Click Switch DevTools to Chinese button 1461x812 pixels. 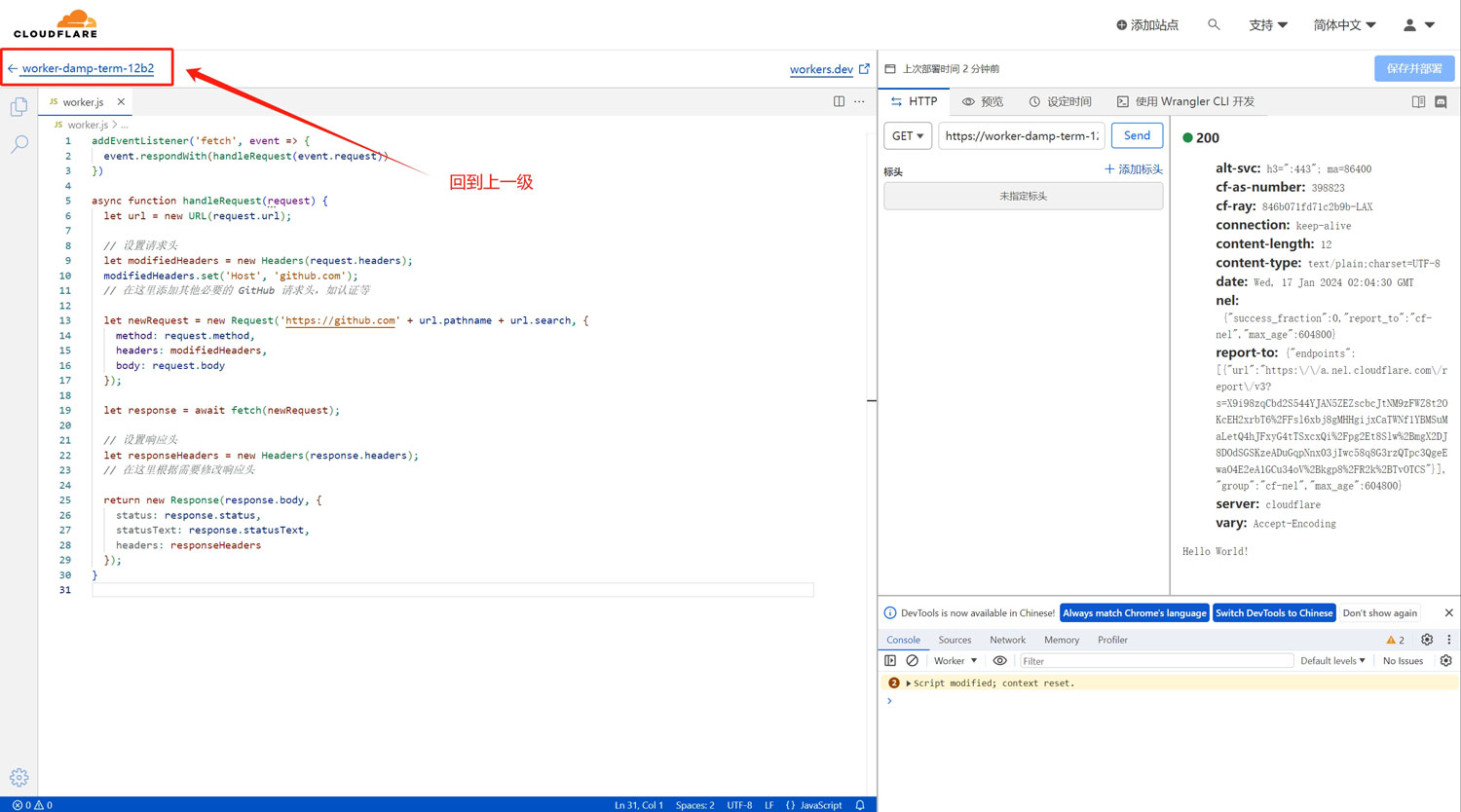point(1274,612)
